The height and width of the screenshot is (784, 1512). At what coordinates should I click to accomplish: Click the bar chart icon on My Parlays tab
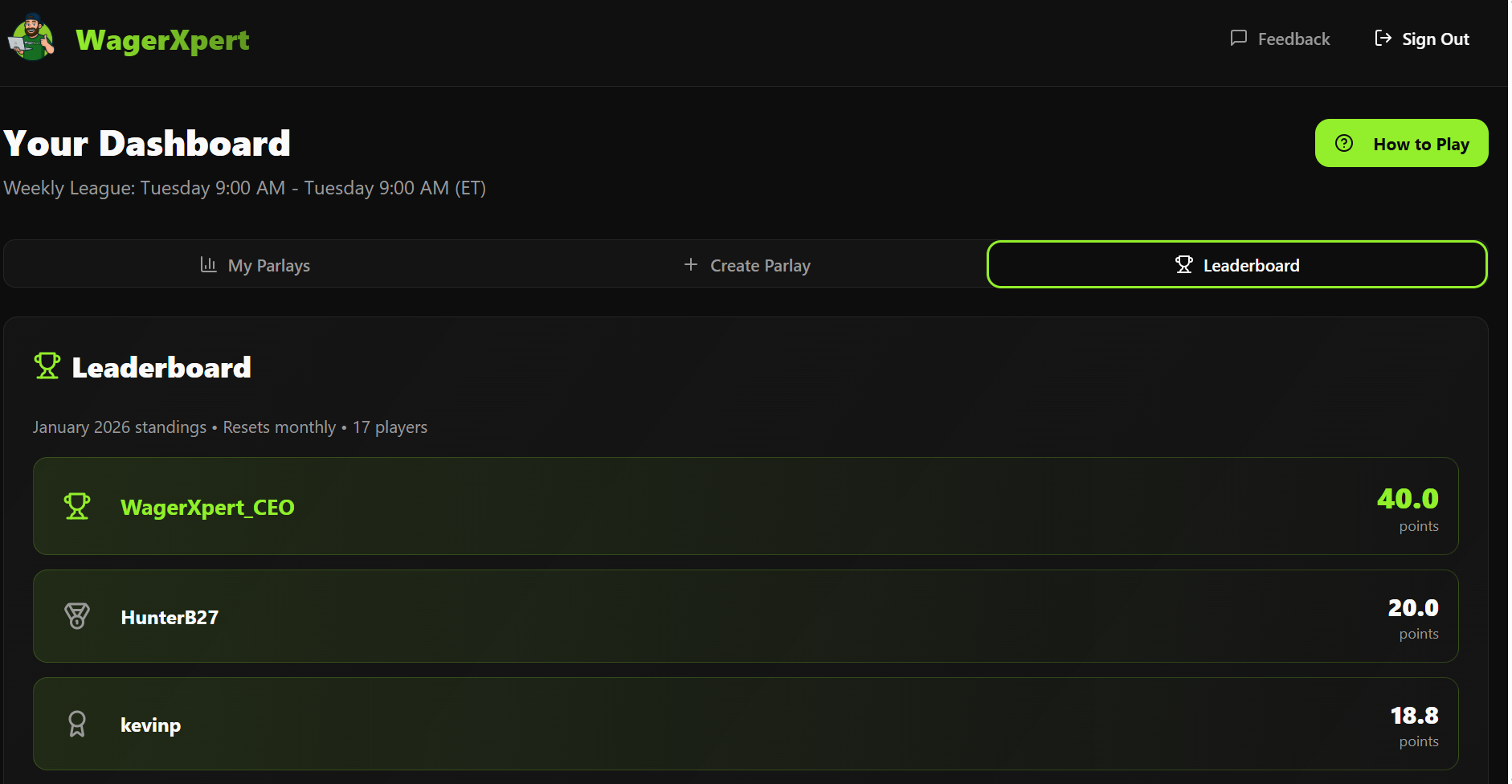(x=209, y=264)
